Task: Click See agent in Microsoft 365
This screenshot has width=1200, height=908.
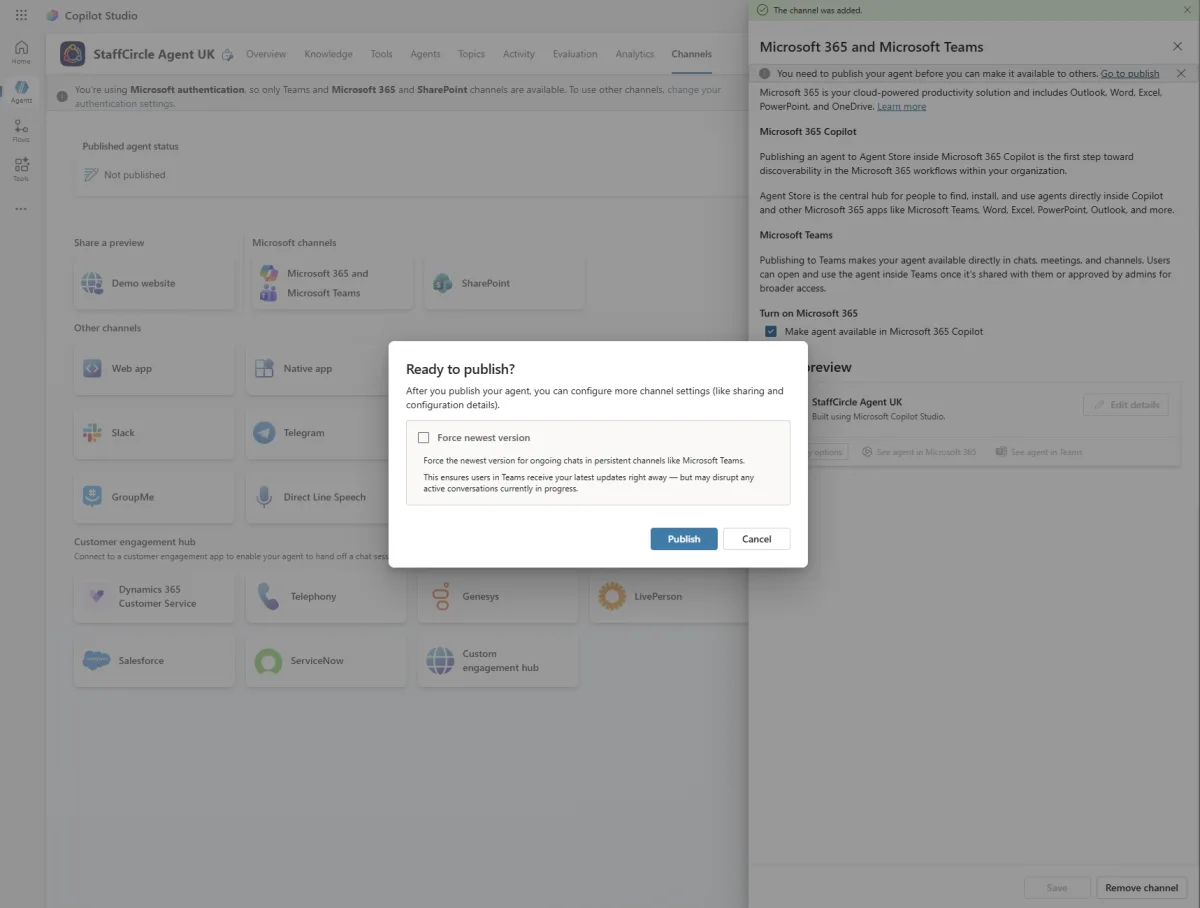Action: click(x=919, y=452)
